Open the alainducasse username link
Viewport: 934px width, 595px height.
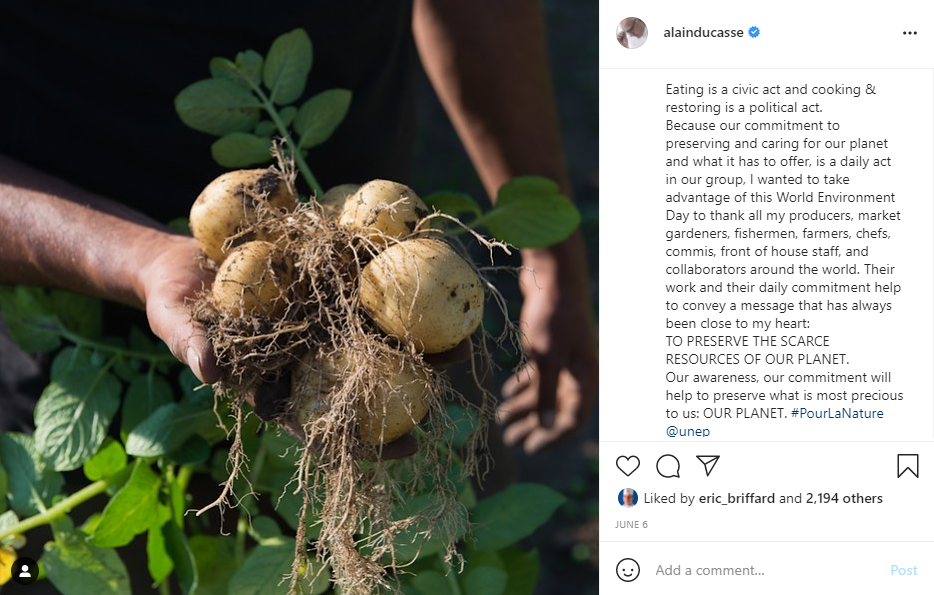click(x=703, y=32)
